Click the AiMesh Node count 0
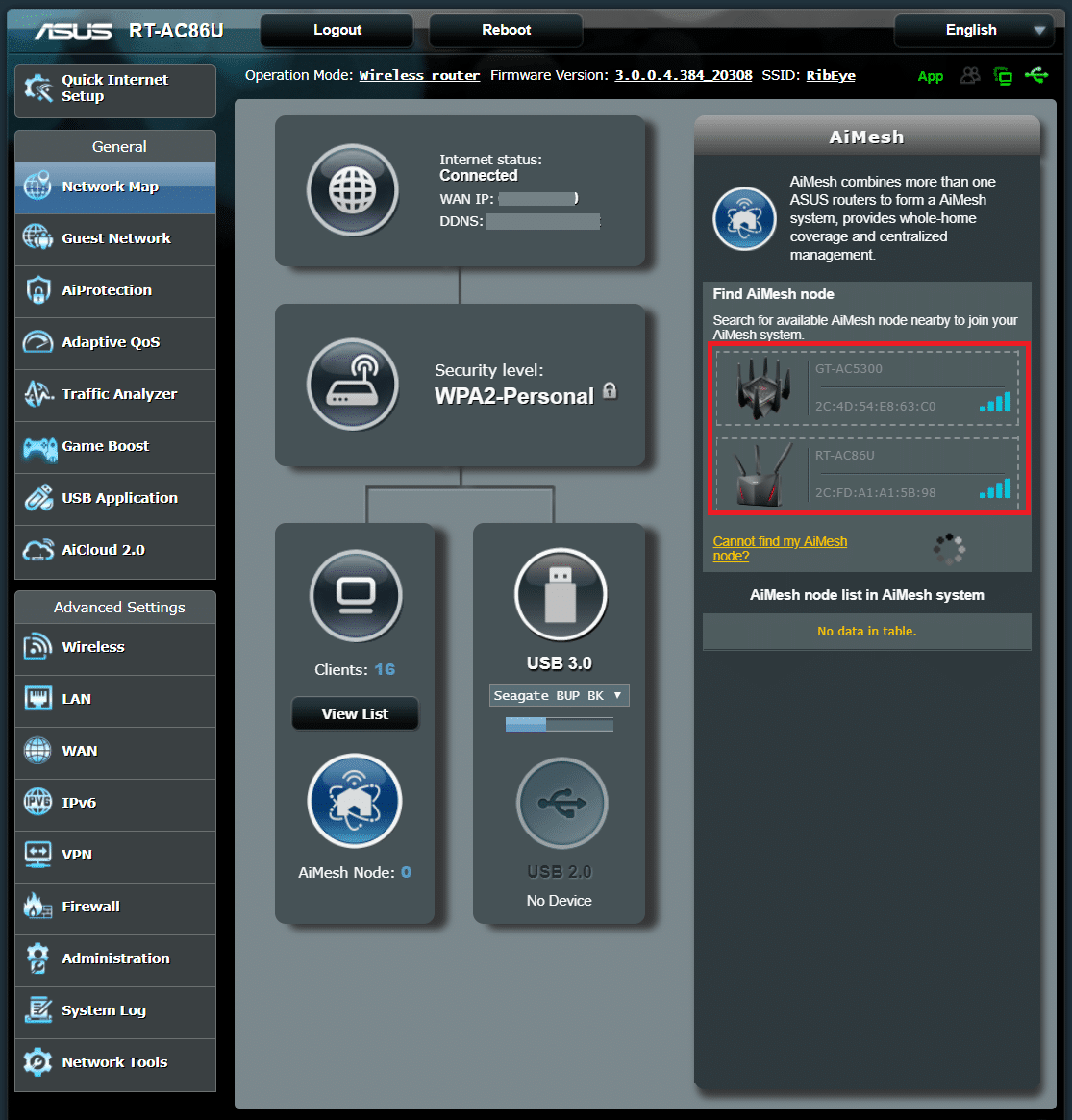This screenshot has width=1072, height=1120. [406, 872]
